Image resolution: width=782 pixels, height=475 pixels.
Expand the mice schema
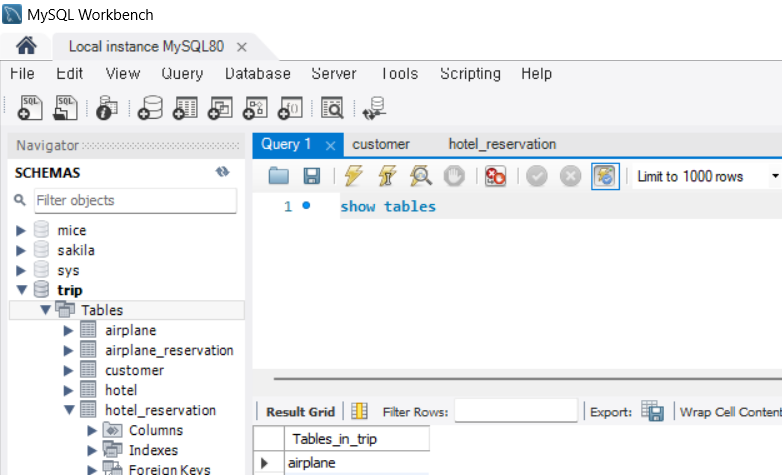[20, 231]
